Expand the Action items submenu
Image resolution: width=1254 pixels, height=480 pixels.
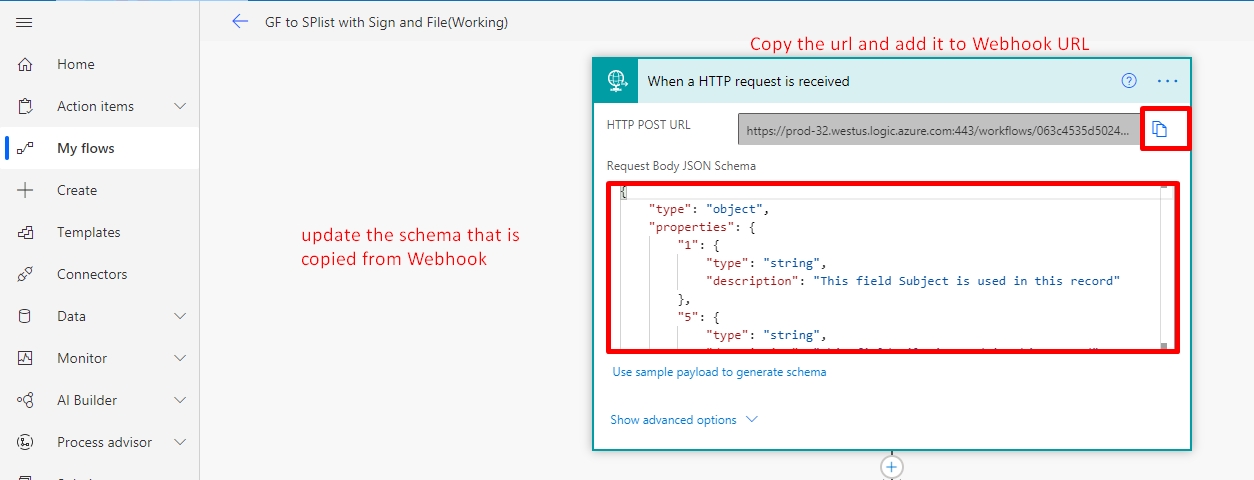[x=180, y=106]
